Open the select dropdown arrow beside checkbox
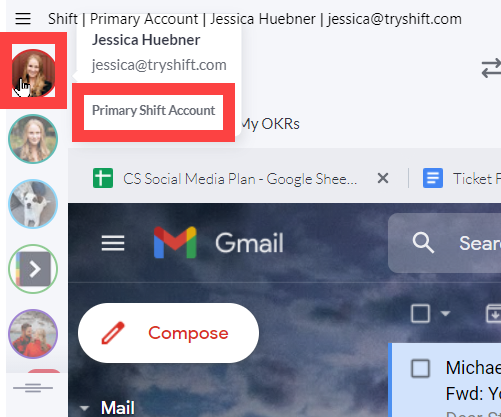This screenshot has width=501, height=417. coord(445,313)
